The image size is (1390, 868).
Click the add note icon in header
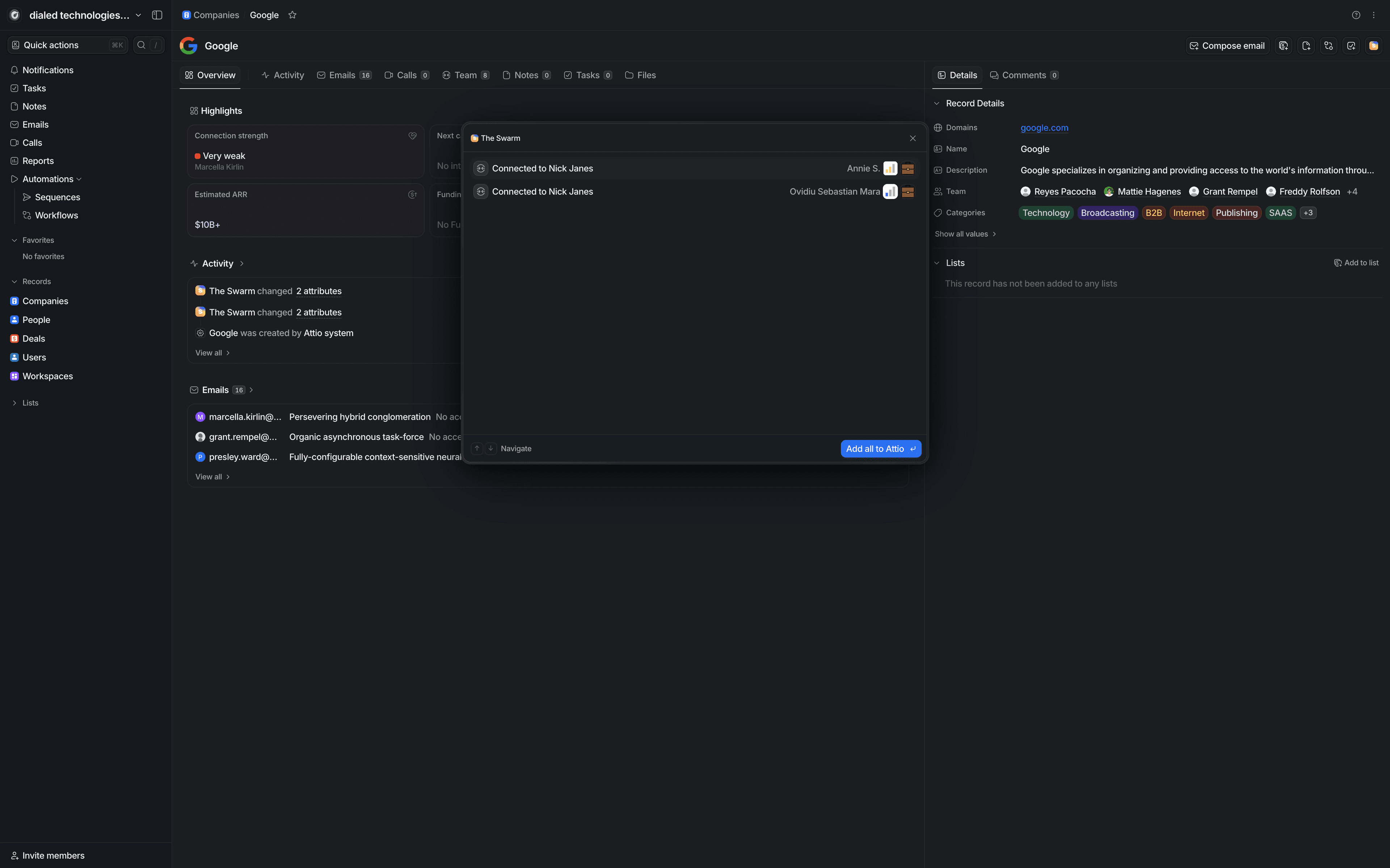click(1306, 46)
